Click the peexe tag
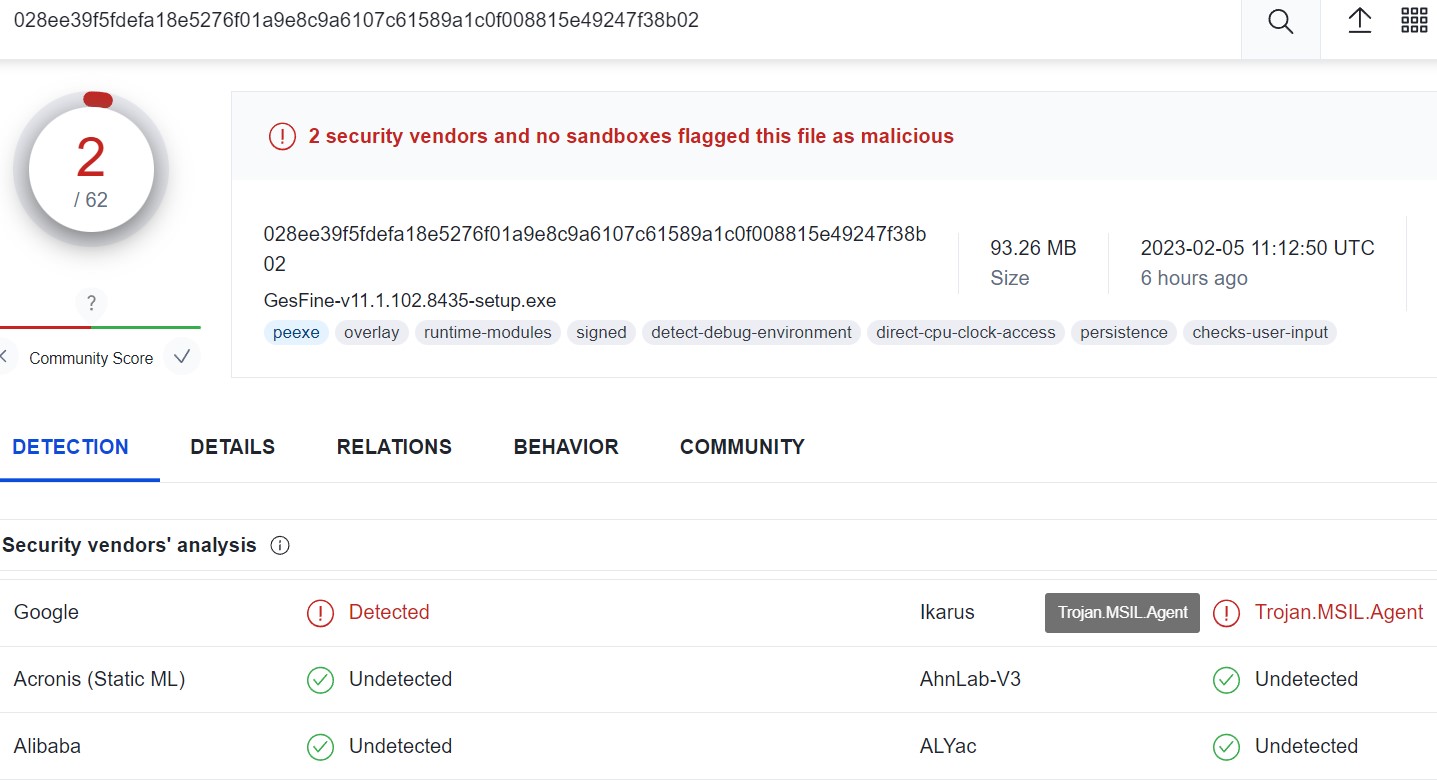Screen dimensions: 1437x780 pos(296,333)
